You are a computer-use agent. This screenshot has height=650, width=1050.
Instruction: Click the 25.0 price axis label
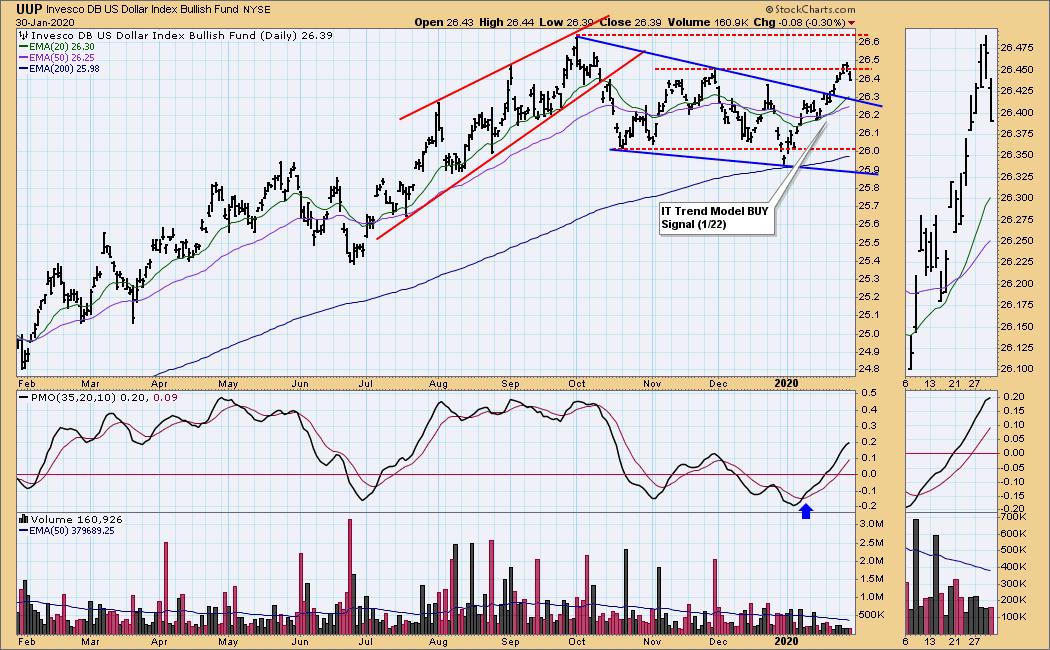coord(869,333)
